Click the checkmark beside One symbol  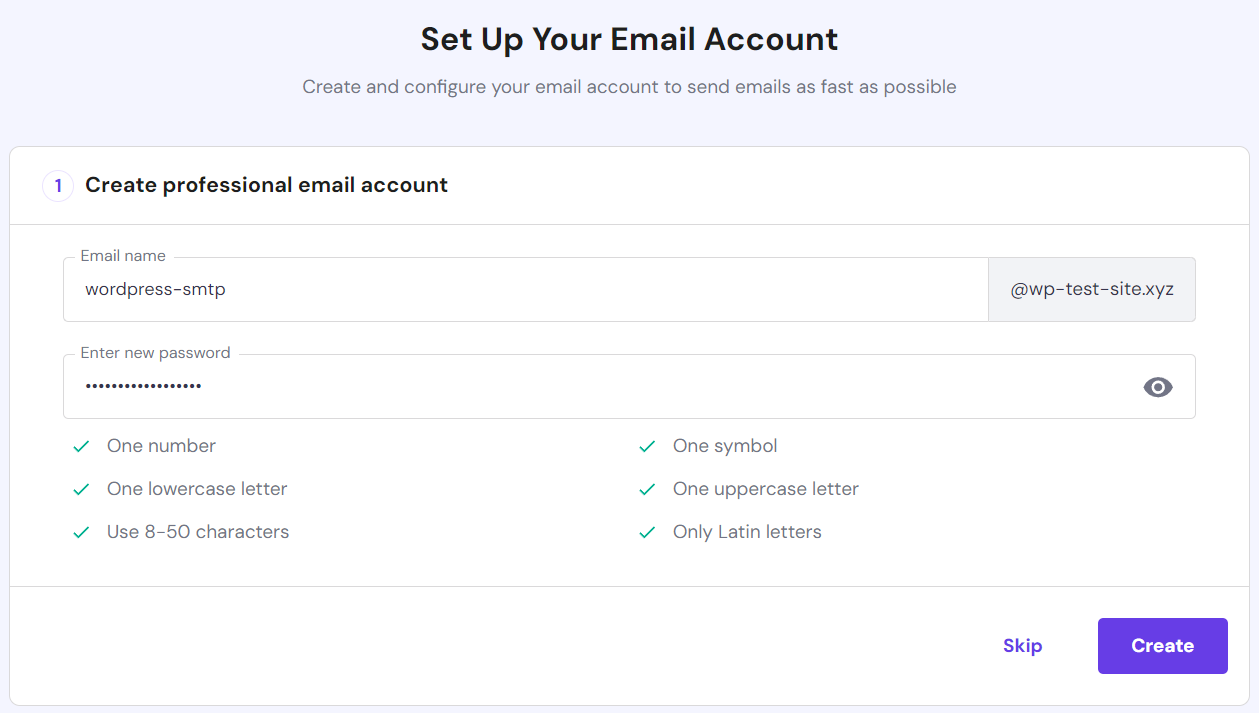(647, 446)
